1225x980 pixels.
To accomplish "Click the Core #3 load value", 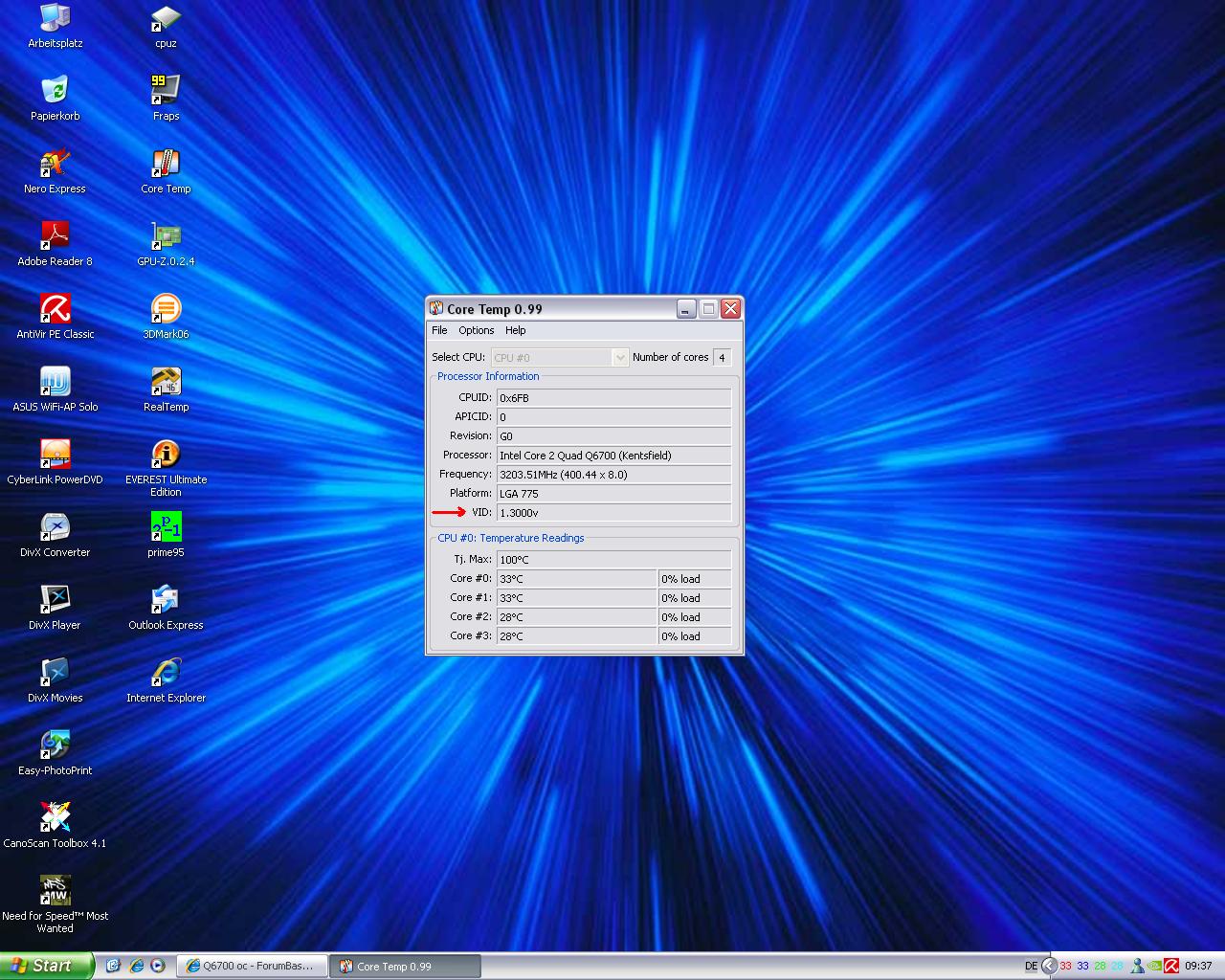I will tap(695, 636).
